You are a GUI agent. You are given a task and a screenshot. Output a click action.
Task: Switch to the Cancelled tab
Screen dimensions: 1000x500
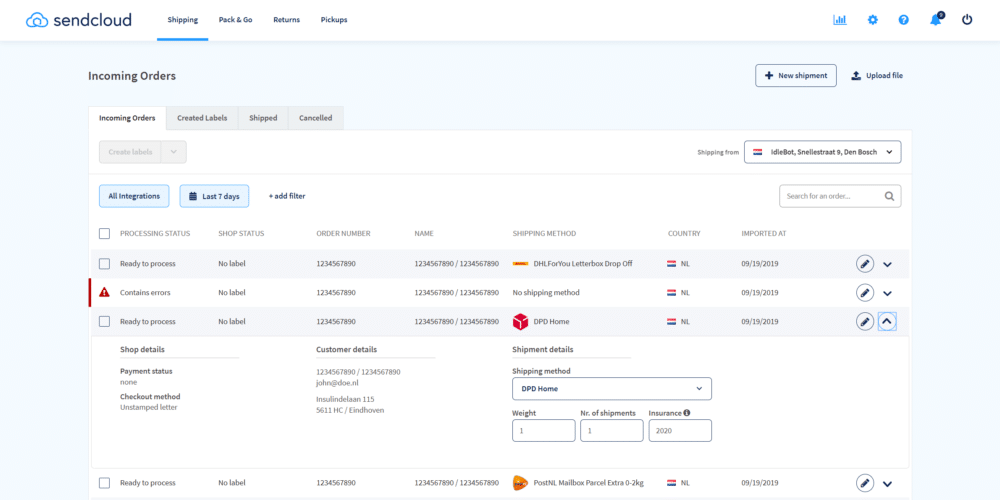pos(316,118)
